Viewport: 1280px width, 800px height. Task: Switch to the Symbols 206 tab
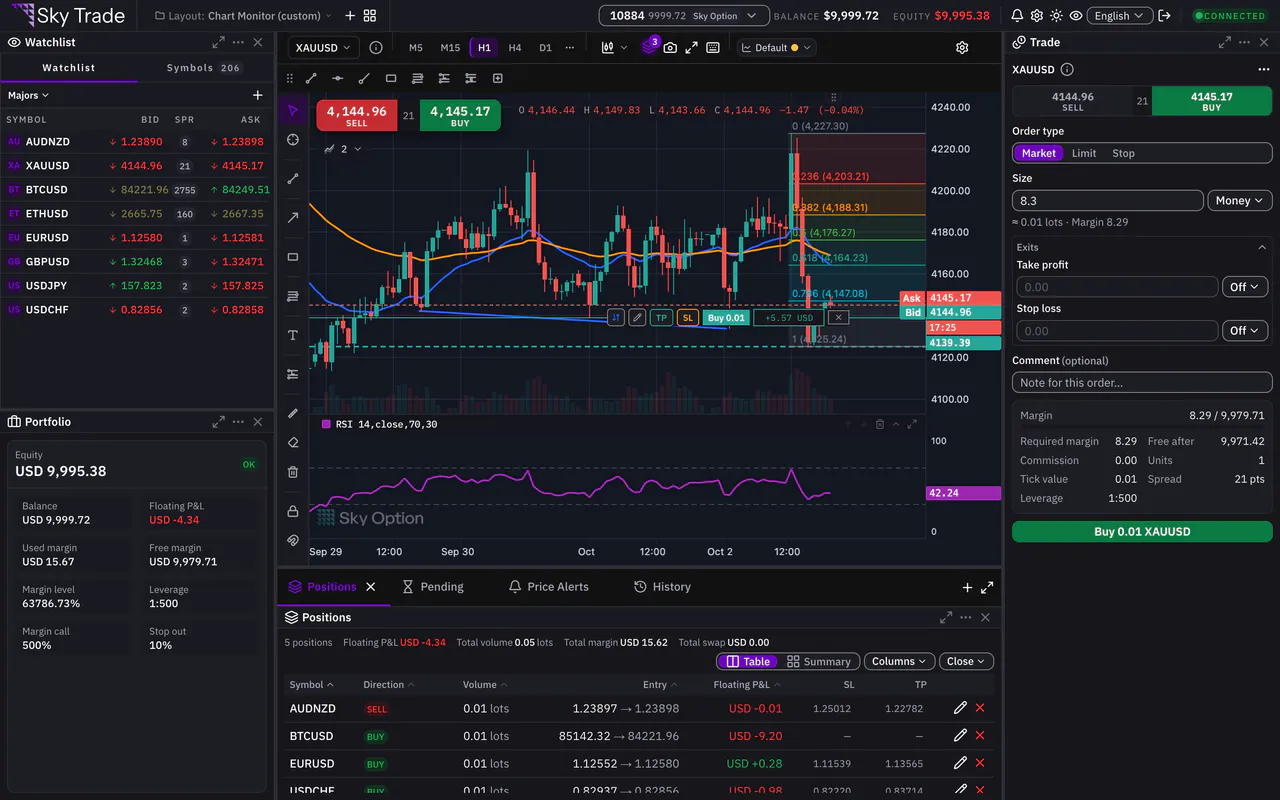tap(204, 68)
